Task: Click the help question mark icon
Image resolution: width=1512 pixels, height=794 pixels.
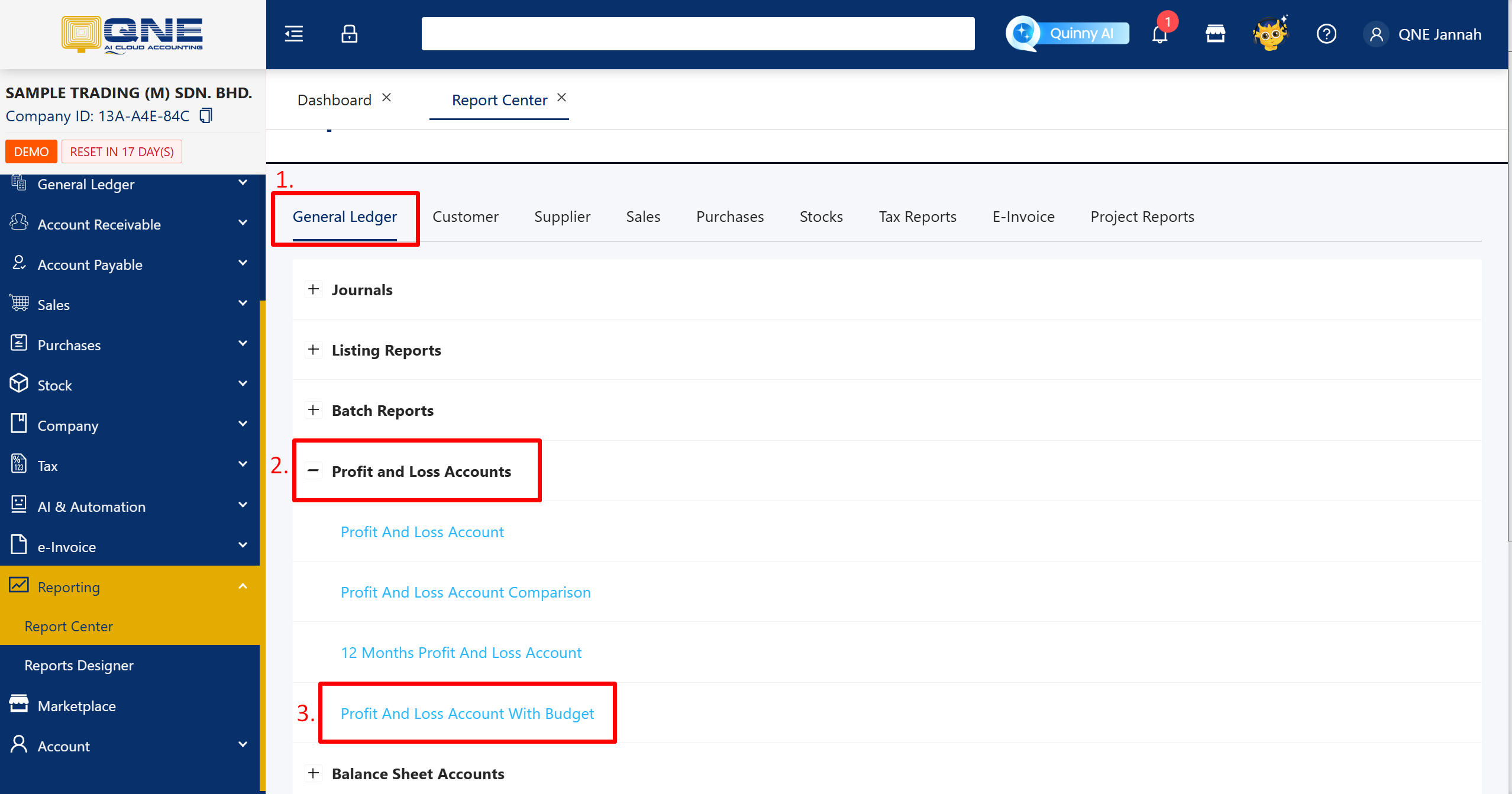Action: [1326, 34]
